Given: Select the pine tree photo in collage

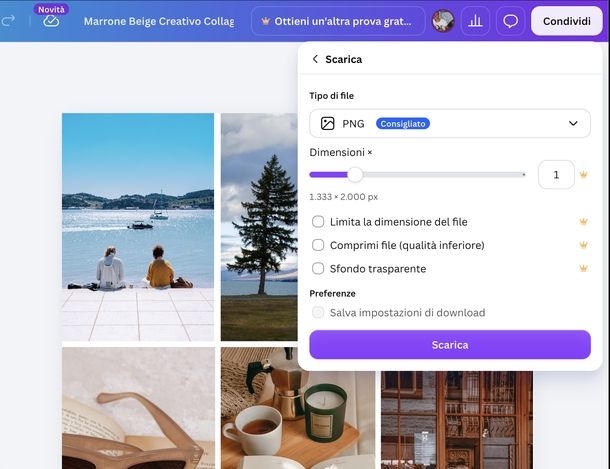Looking at the screenshot, I should 259,227.
